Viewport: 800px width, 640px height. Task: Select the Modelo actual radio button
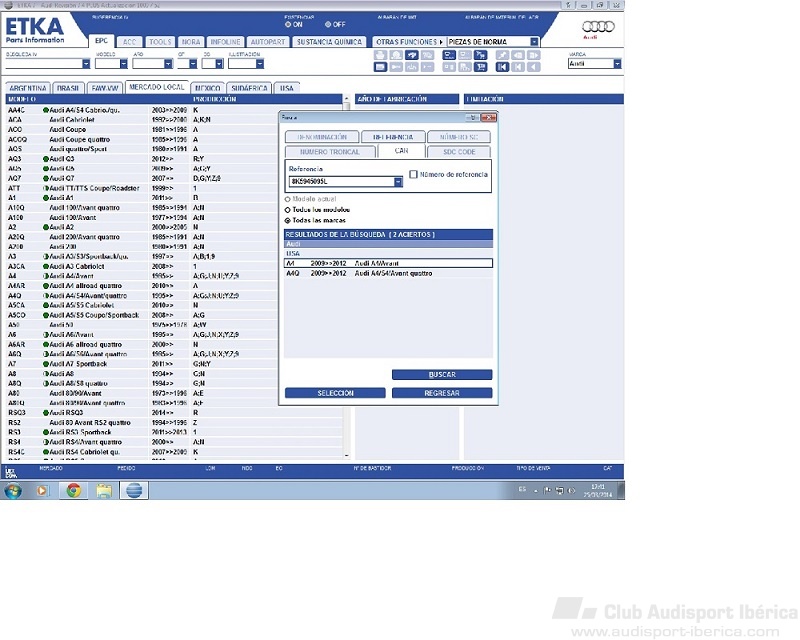pyautogui.click(x=287, y=199)
